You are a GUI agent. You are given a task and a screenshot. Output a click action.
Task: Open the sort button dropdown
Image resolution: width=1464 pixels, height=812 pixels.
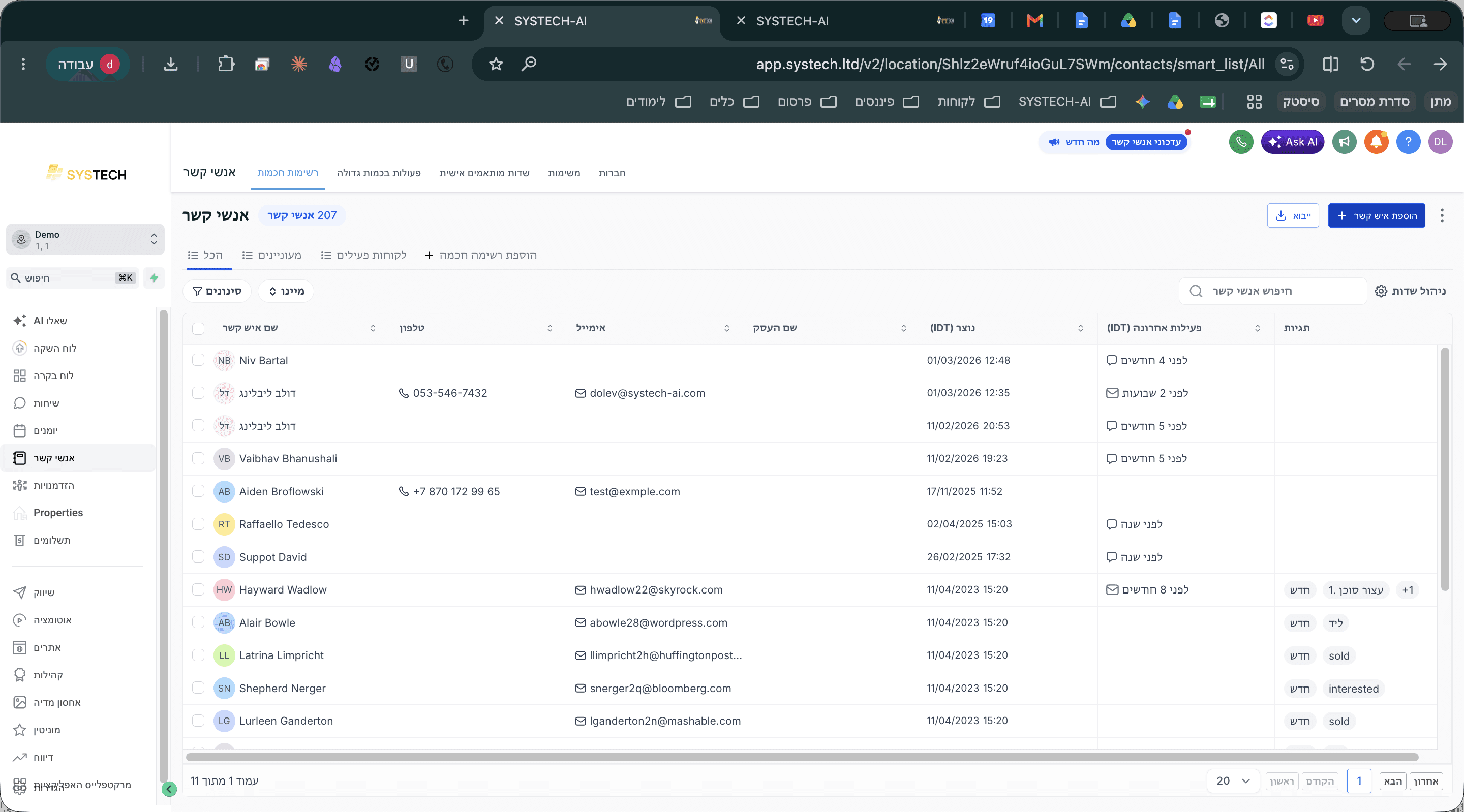[x=286, y=291]
